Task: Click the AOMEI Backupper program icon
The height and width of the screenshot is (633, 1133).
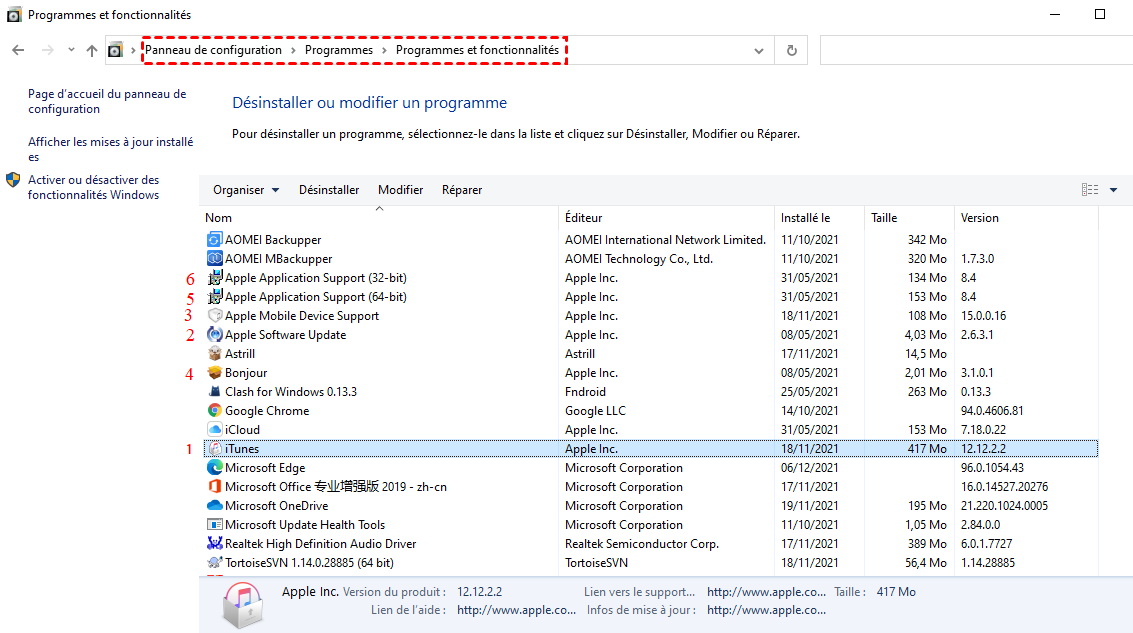Action: 215,239
